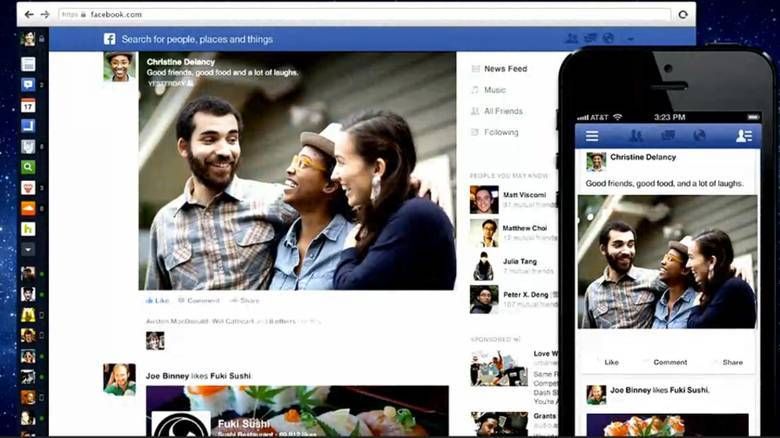The height and width of the screenshot is (438, 780).
Task: Click the facebook.com address bar
Action: pos(364,14)
